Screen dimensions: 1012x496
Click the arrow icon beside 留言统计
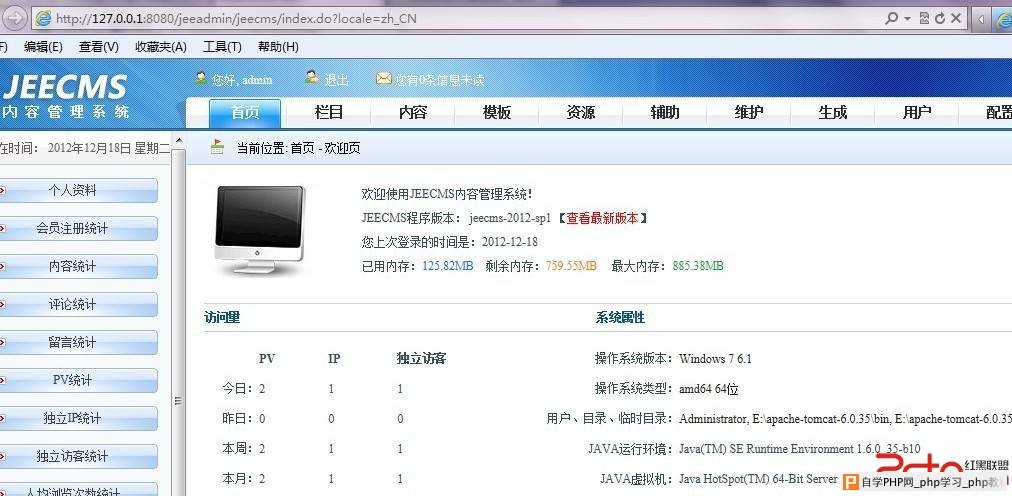[x=3, y=342]
